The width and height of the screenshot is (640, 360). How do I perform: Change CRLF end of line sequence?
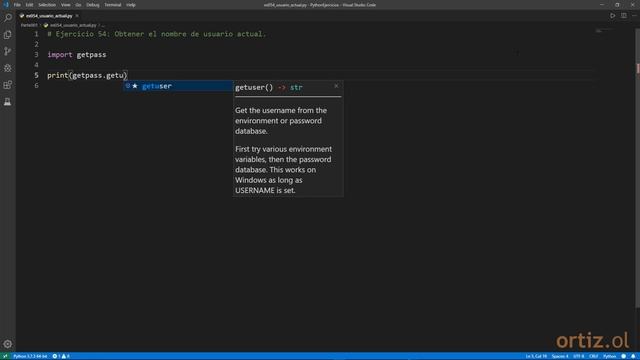[593, 356]
